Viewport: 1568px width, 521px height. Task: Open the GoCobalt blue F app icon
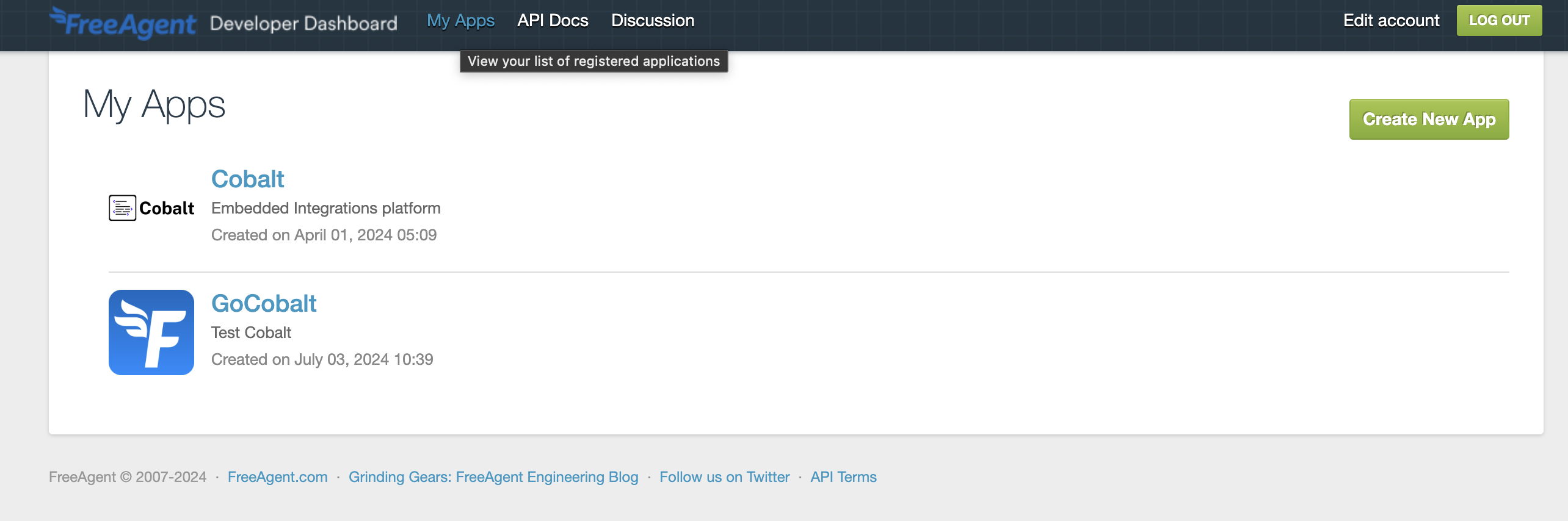(x=151, y=332)
